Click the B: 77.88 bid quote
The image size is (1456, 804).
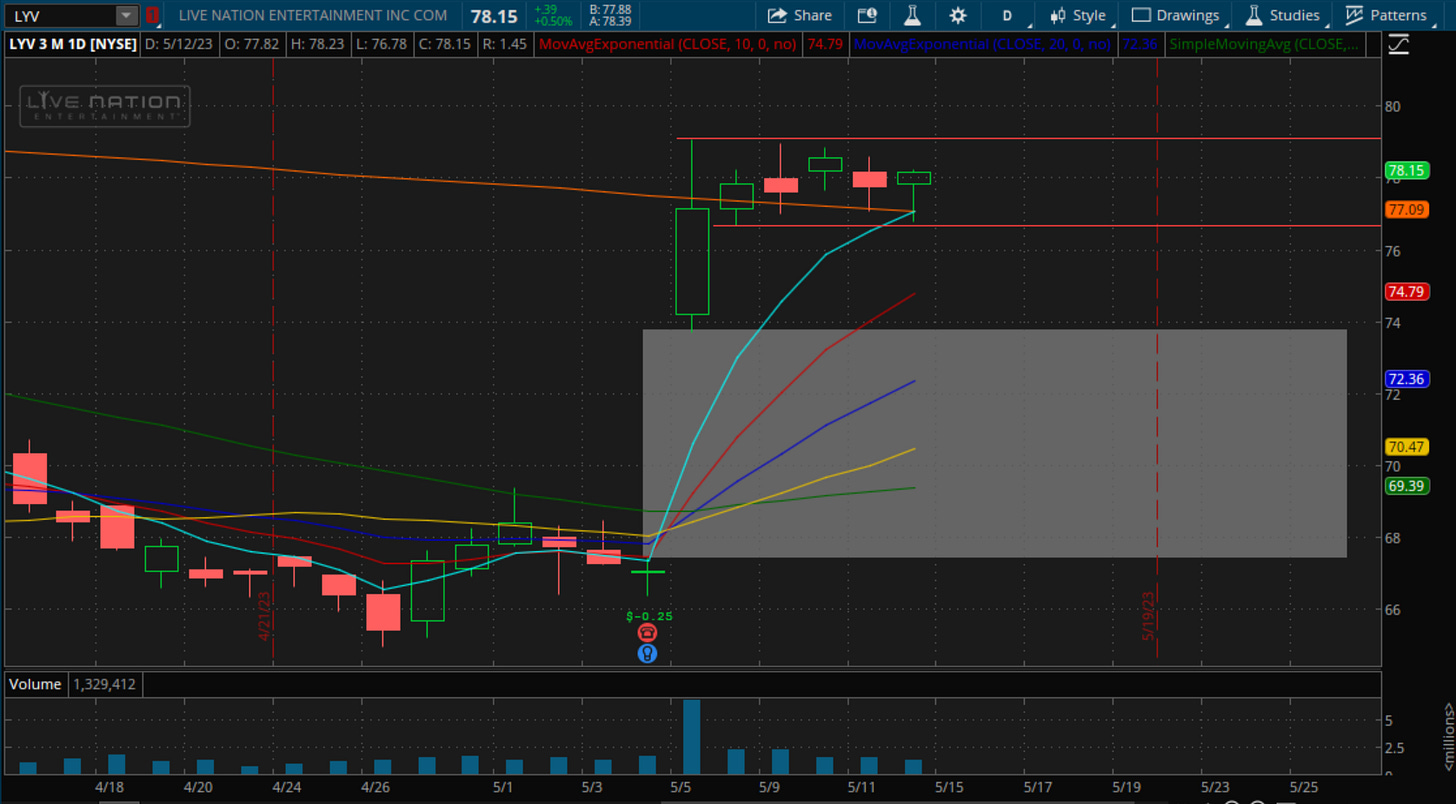[x=609, y=9]
